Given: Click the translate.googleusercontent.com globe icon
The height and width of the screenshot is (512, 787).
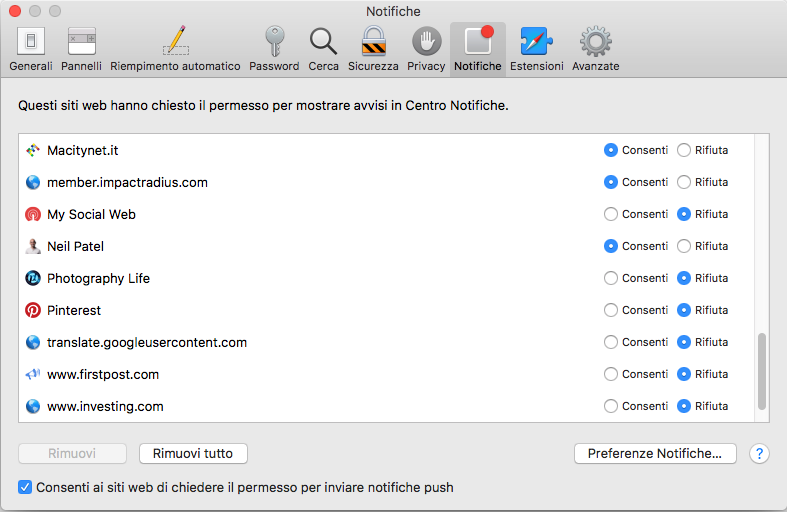Looking at the screenshot, I should 33,342.
